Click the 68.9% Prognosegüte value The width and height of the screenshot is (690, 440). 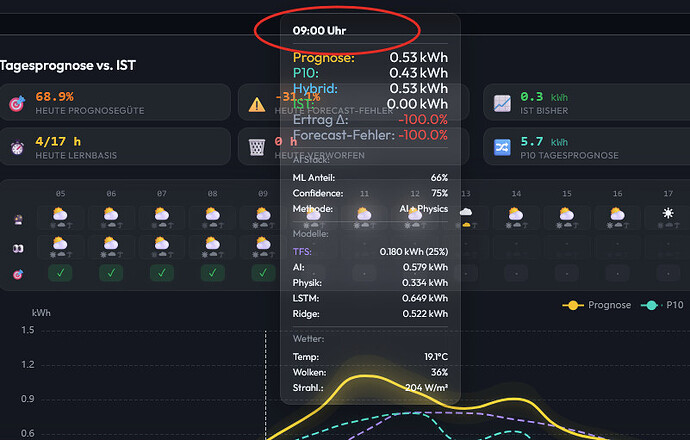pyautogui.click(x=55, y=96)
